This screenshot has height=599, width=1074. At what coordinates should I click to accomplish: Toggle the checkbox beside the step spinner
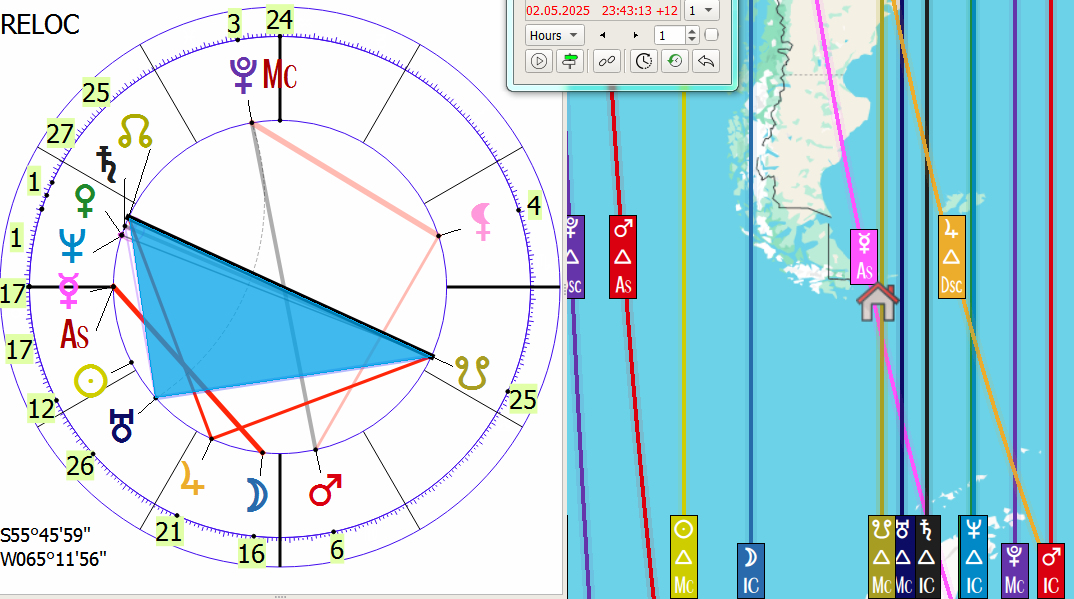pyautogui.click(x=711, y=35)
